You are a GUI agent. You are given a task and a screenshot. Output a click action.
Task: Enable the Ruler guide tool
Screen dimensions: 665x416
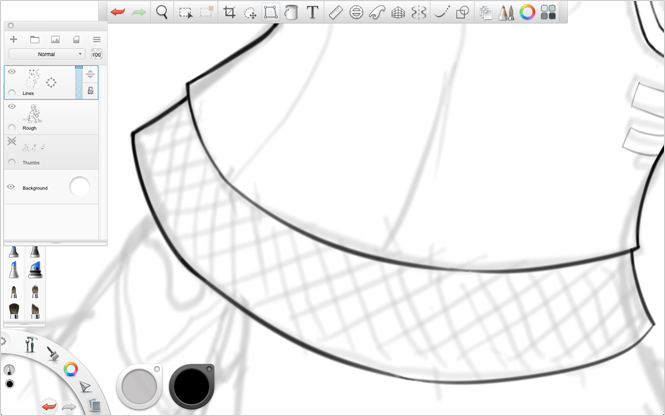click(x=335, y=13)
